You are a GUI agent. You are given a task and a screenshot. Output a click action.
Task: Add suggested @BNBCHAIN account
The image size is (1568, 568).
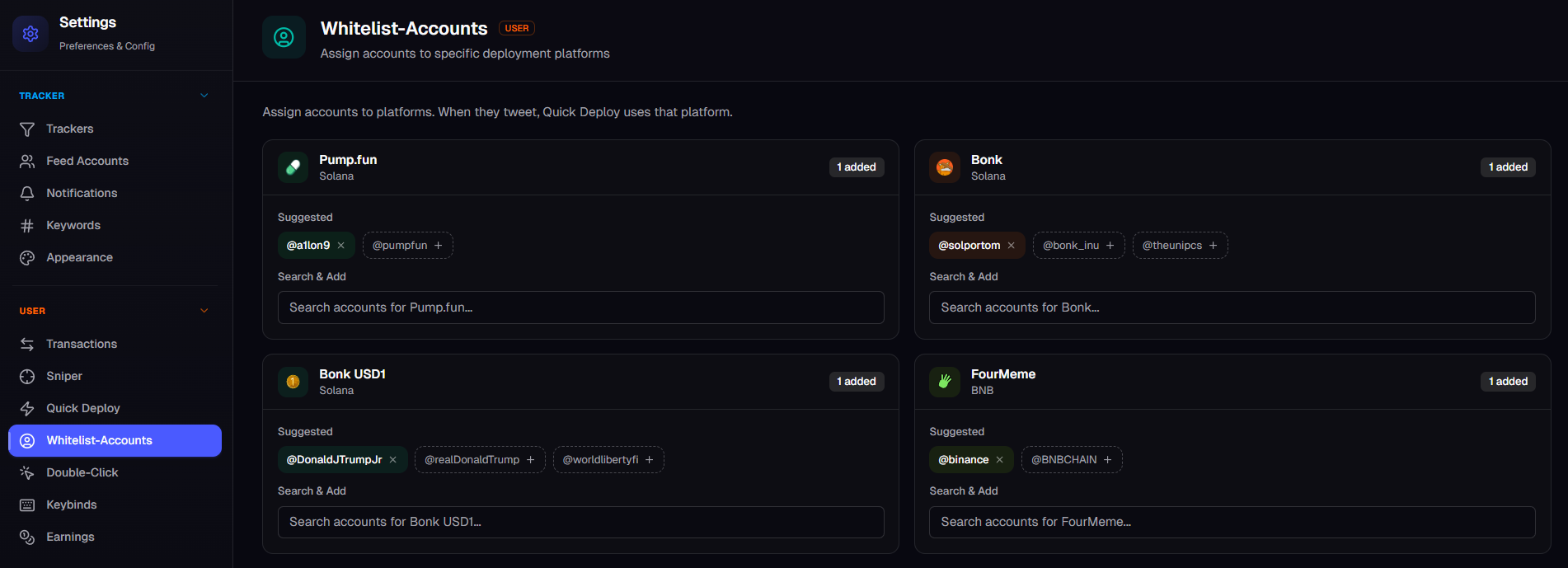[1072, 460]
